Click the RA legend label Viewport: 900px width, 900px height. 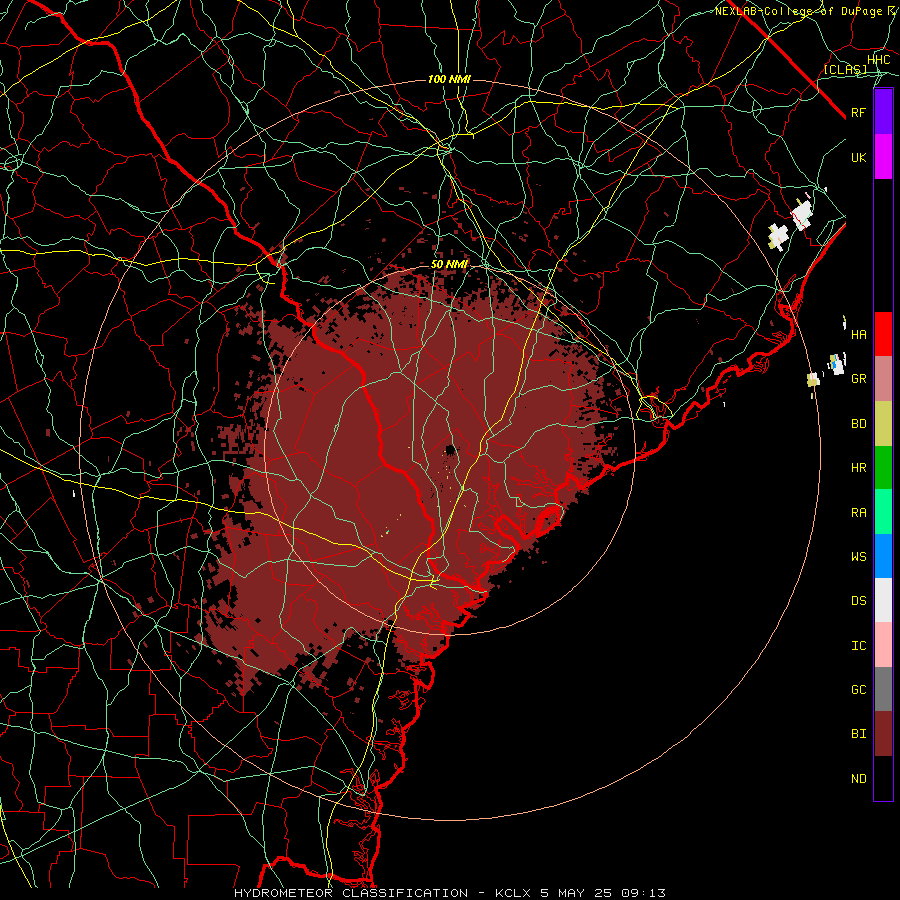(859, 513)
